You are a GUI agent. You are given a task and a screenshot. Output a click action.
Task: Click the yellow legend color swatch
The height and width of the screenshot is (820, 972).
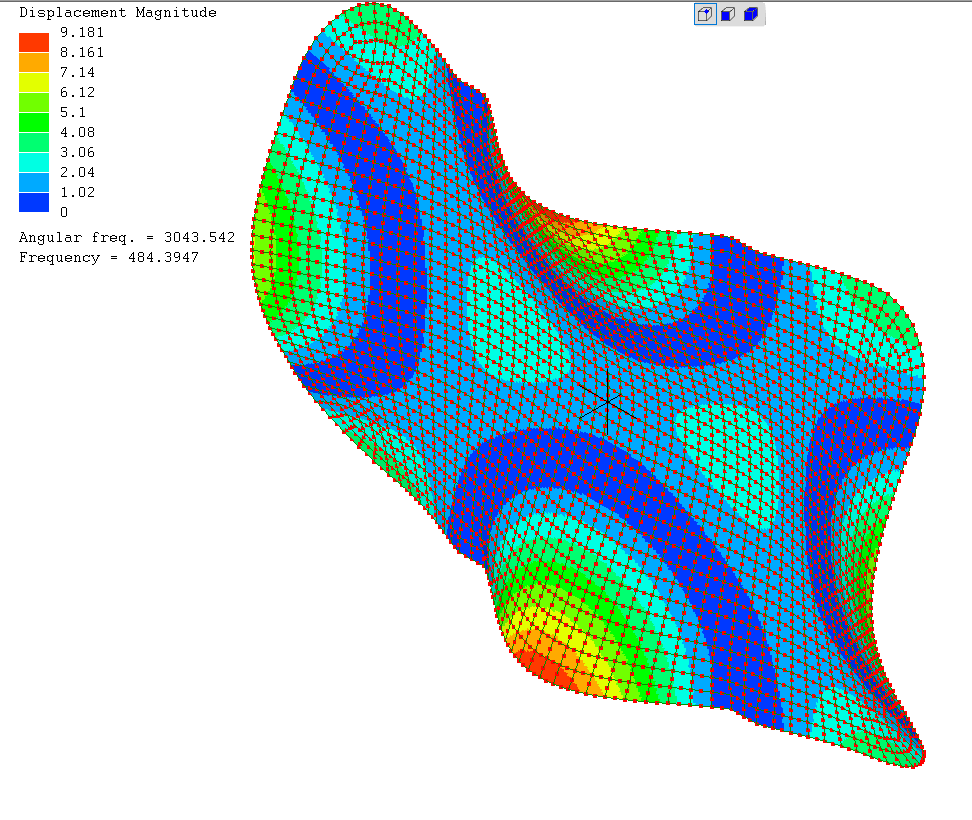[x=34, y=82]
